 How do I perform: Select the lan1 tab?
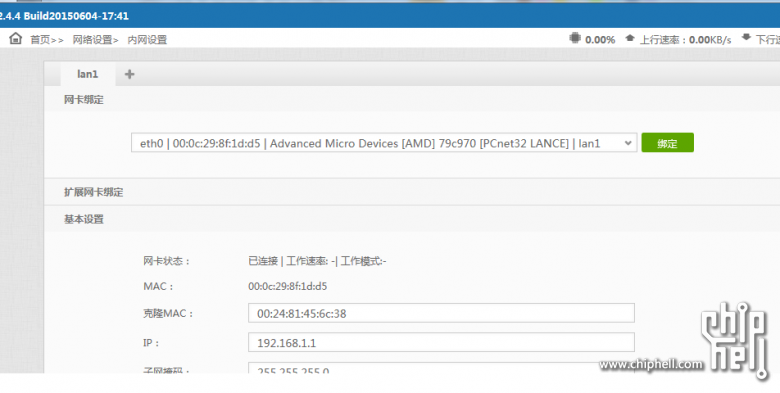88,74
